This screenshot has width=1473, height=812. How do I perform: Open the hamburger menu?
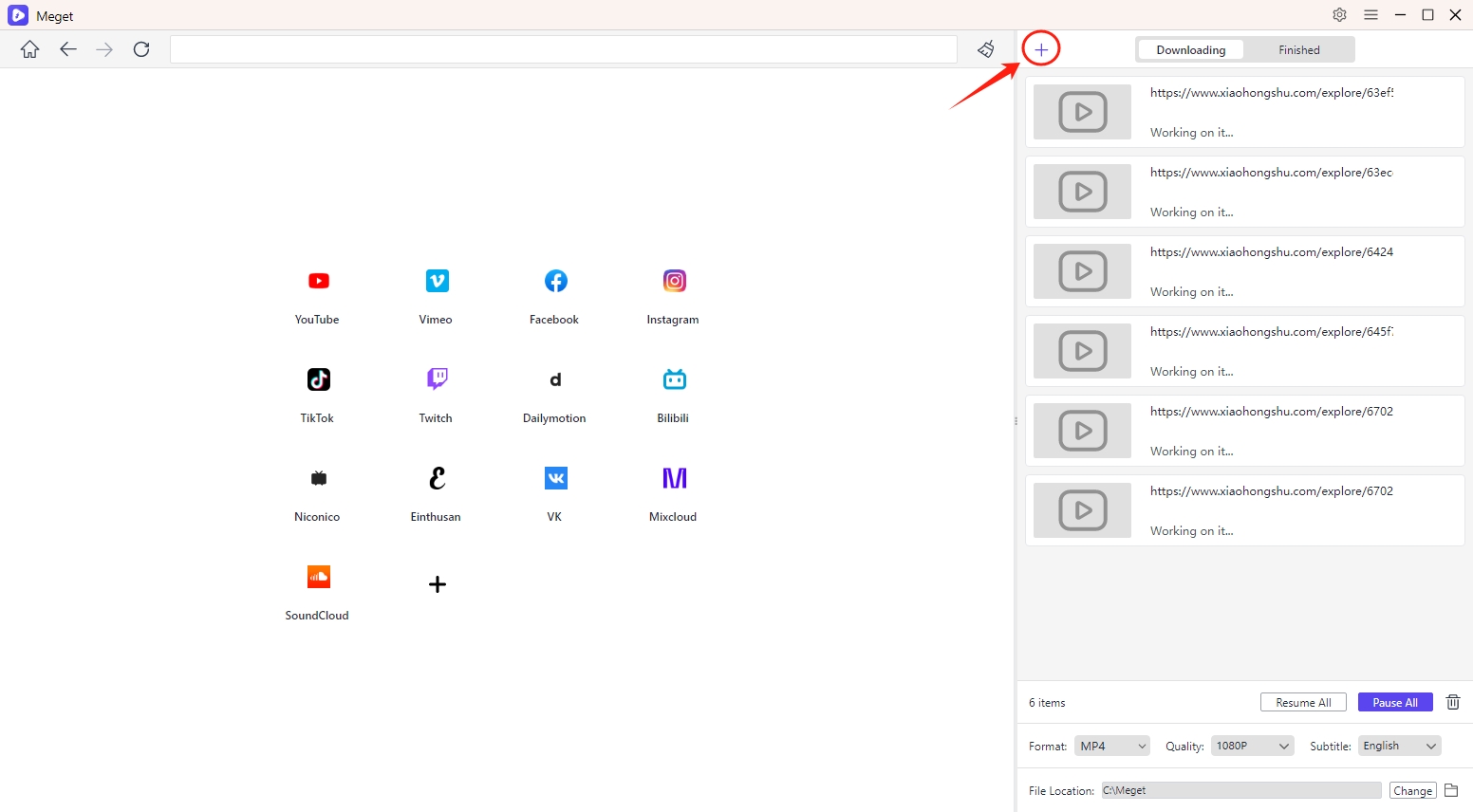(1370, 15)
